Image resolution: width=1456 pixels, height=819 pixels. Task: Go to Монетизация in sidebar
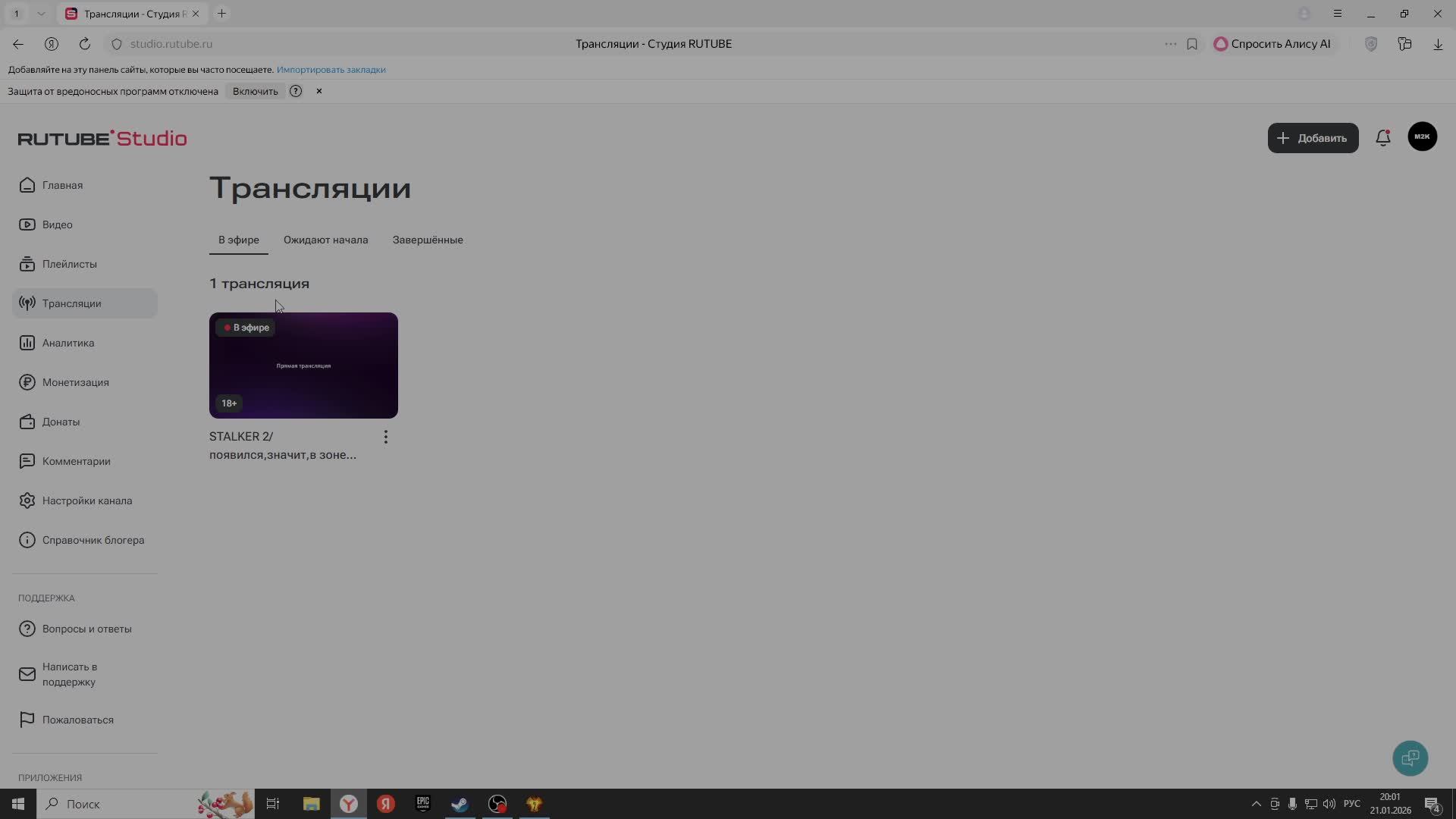point(75,382)
